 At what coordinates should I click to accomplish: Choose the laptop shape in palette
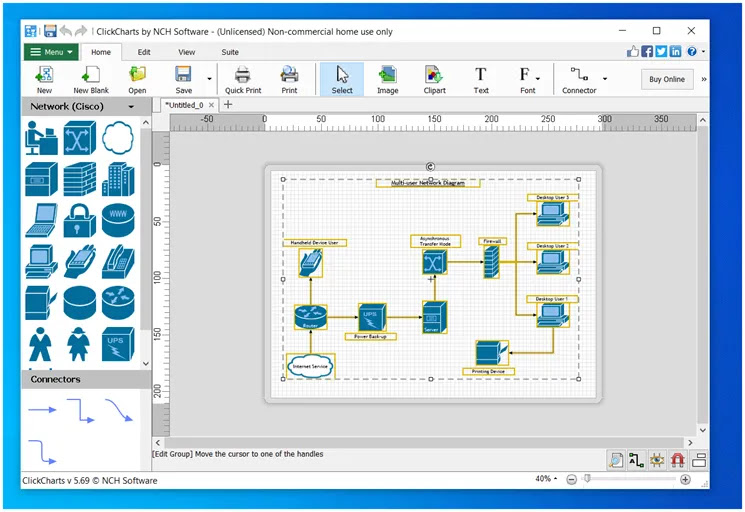(41, 220)
